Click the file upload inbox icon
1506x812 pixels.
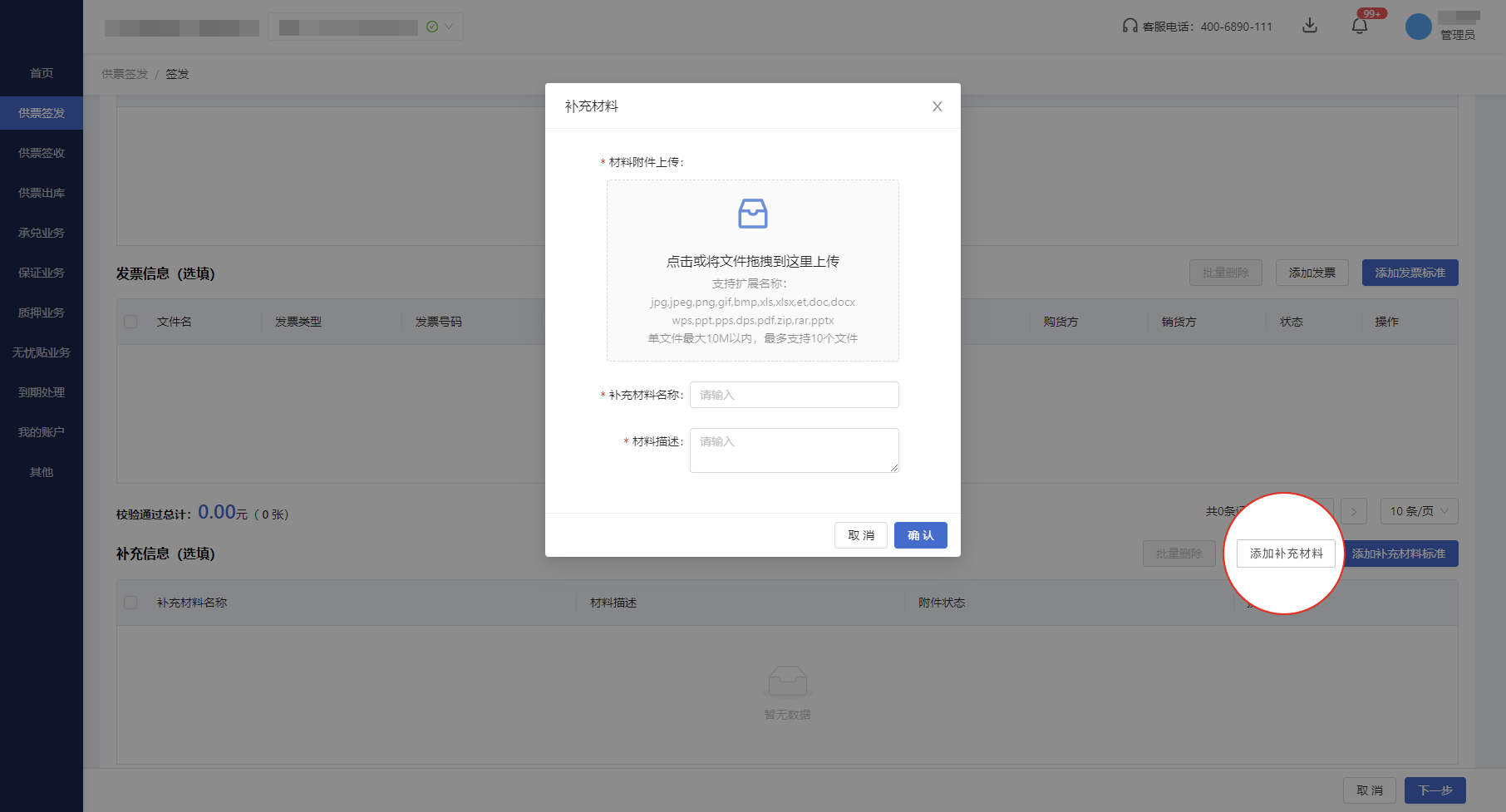[752, 214]
